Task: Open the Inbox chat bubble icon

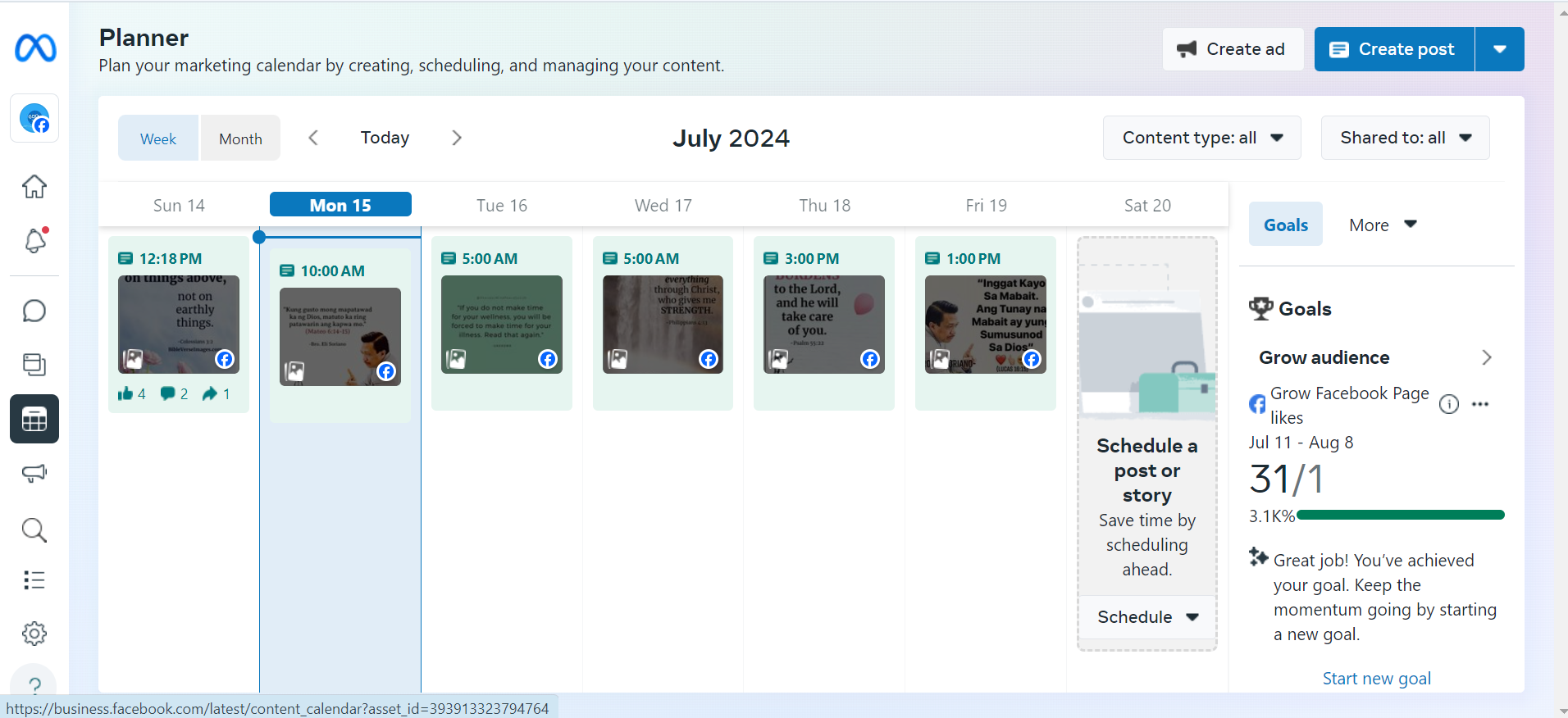Action: (34, 311)
